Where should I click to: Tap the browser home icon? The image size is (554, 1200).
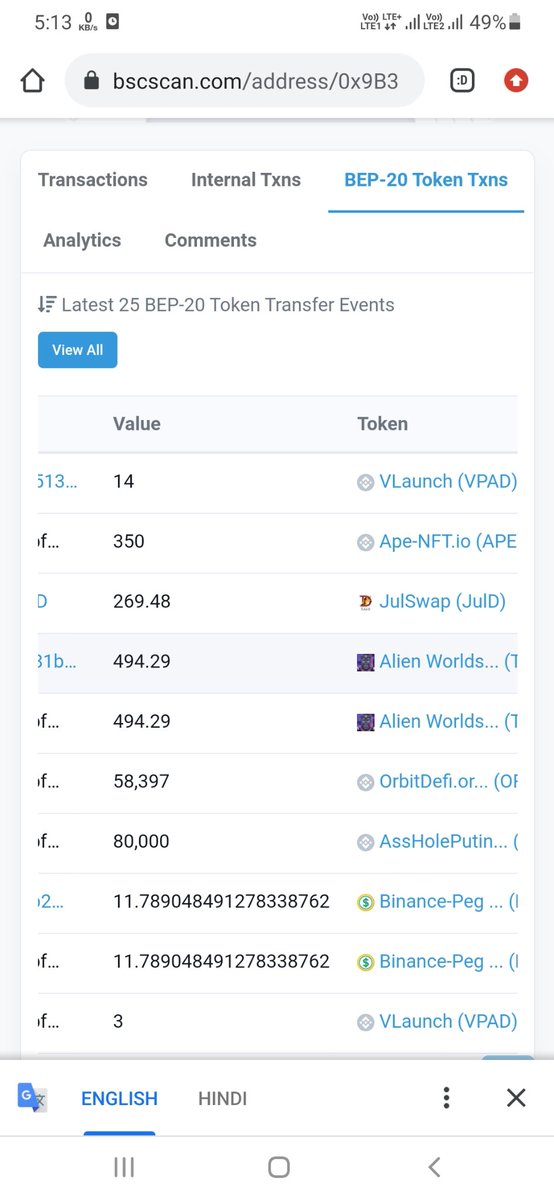[32, 81]
